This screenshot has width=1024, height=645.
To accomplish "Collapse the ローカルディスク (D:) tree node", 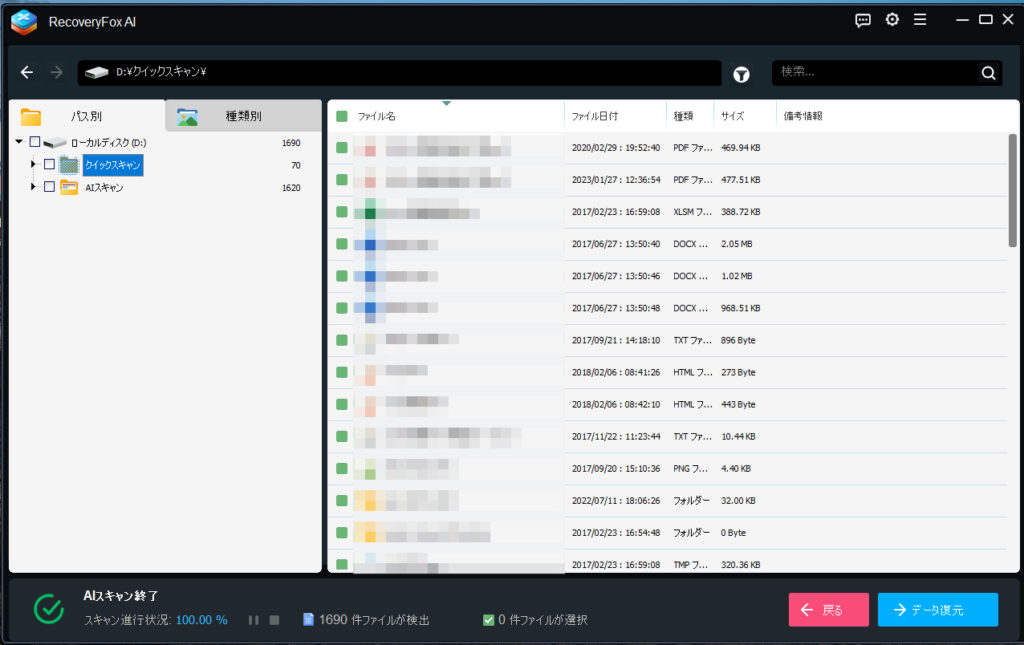I will click(x=20, y=142).
